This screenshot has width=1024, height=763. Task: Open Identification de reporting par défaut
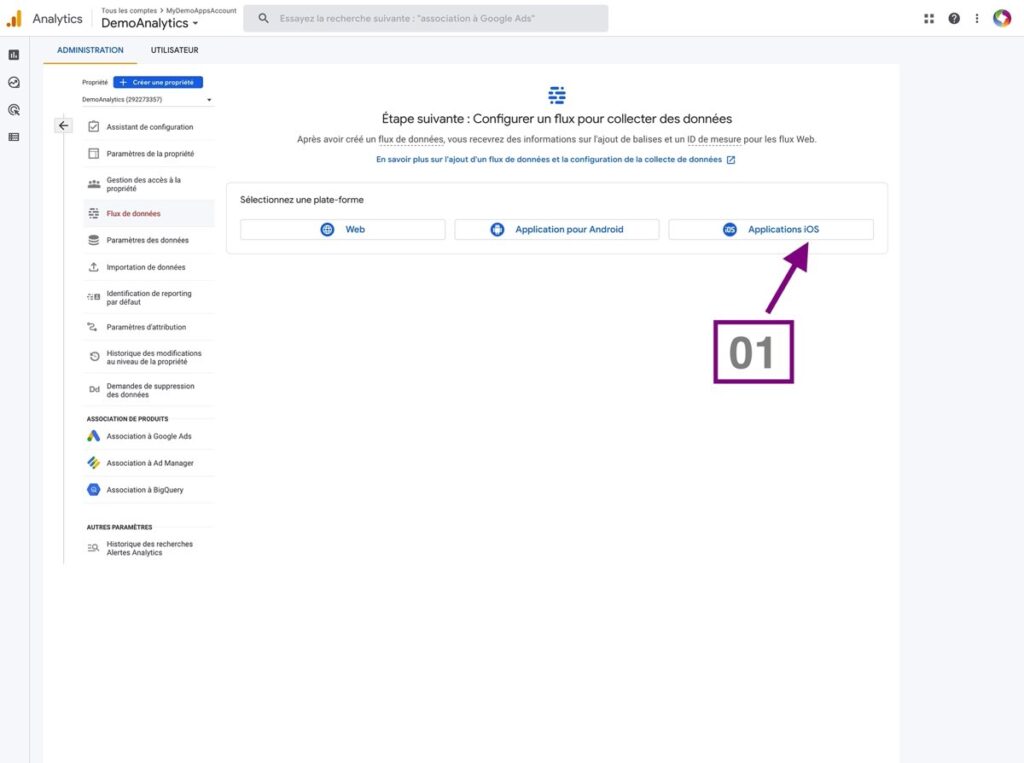[x=149, y=297]
